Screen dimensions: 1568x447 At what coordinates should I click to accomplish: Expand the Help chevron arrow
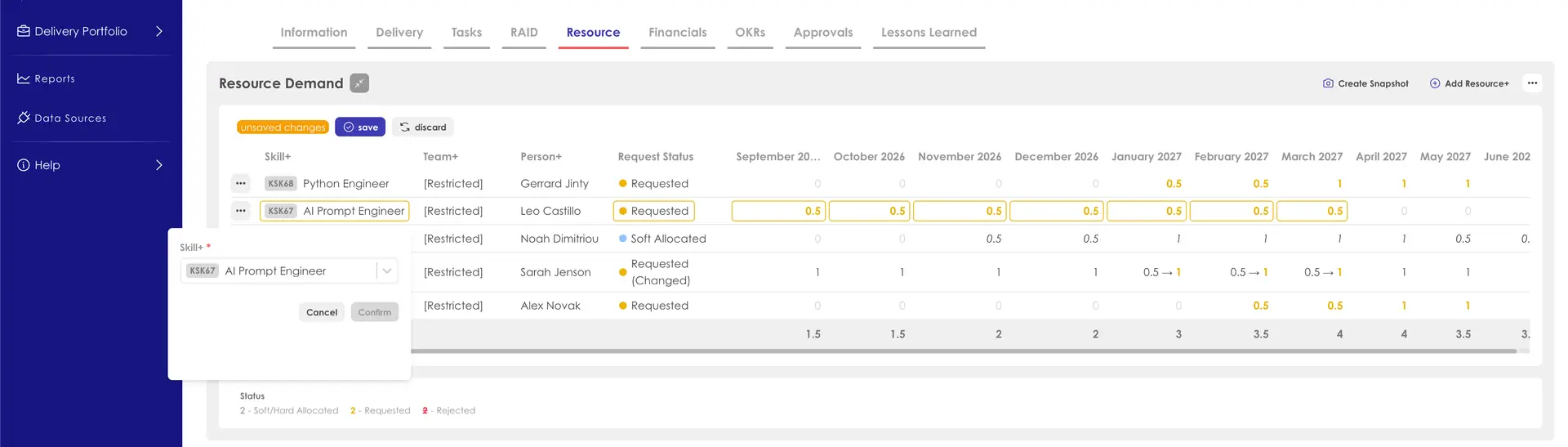tap(159, 165)
